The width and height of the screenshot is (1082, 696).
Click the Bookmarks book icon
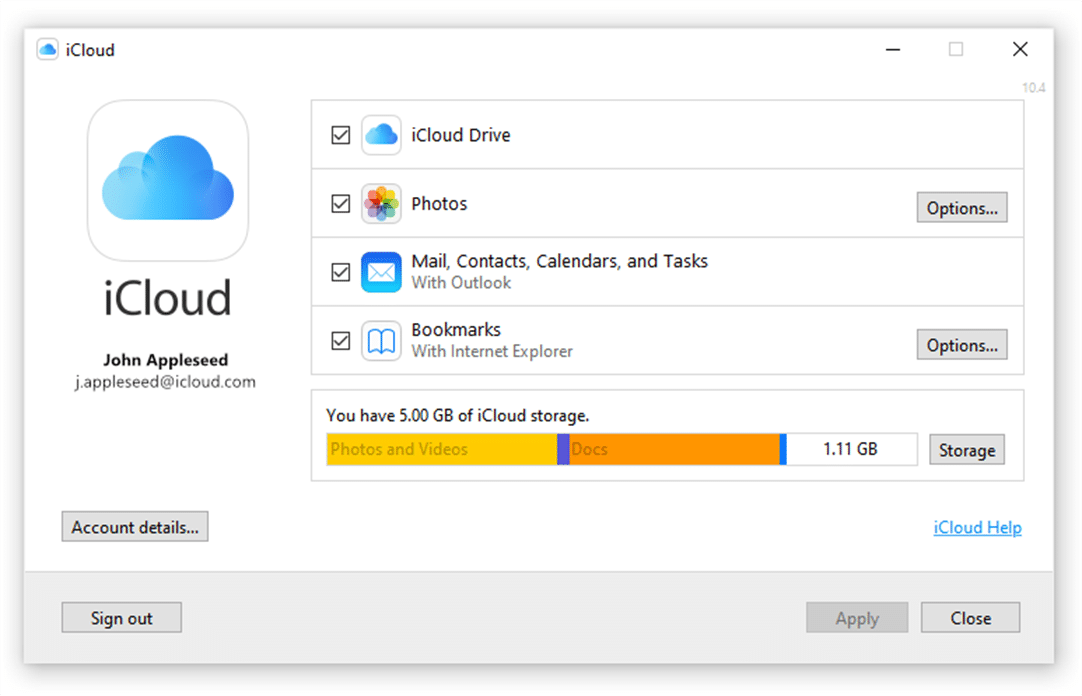pyautogui.click(x=381, y=341)
